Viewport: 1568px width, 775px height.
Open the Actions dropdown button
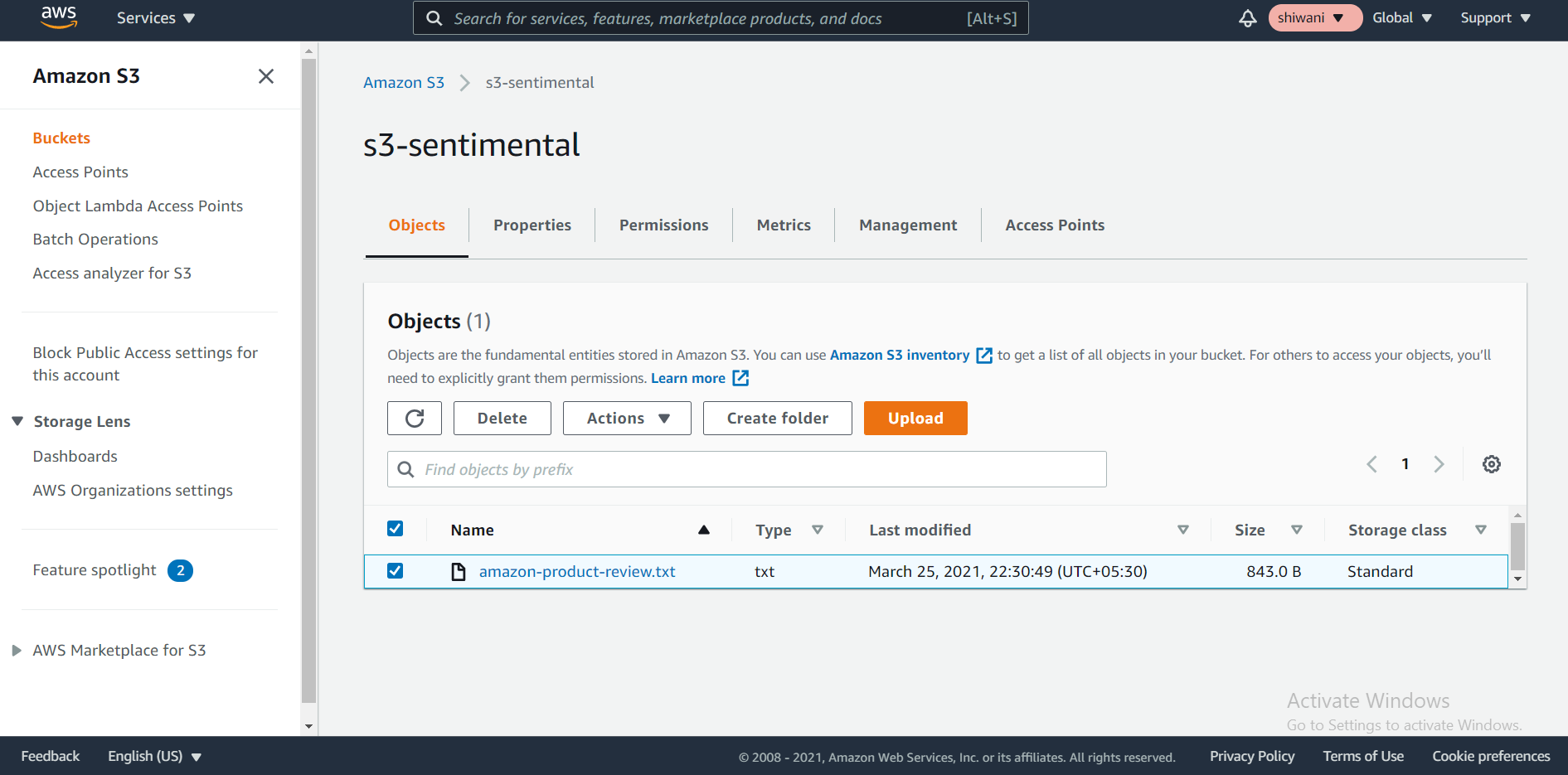[x=627, y=419]
